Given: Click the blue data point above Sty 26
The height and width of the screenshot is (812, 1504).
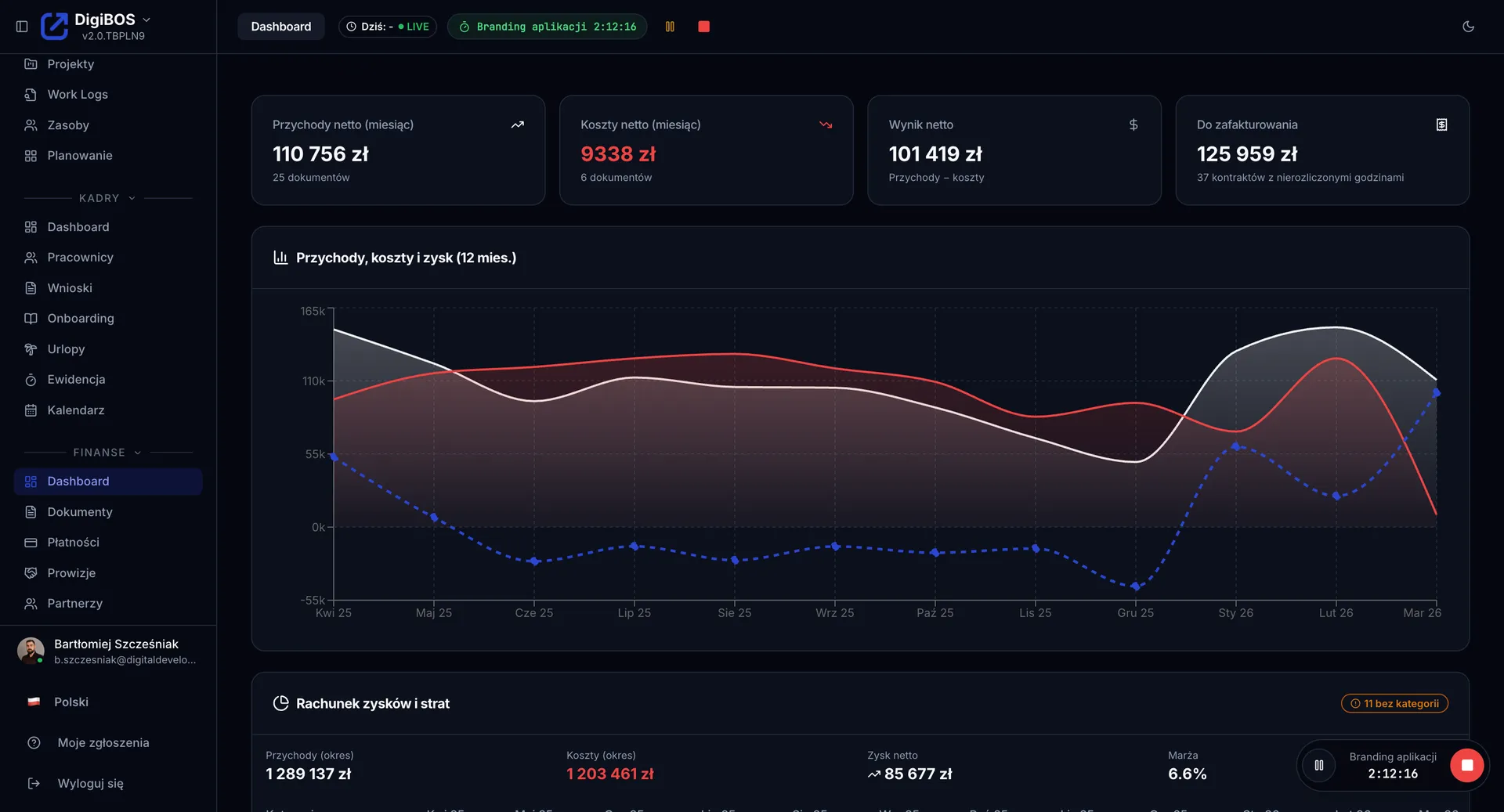Looking at the screenshot, I should click(1236, 446).
